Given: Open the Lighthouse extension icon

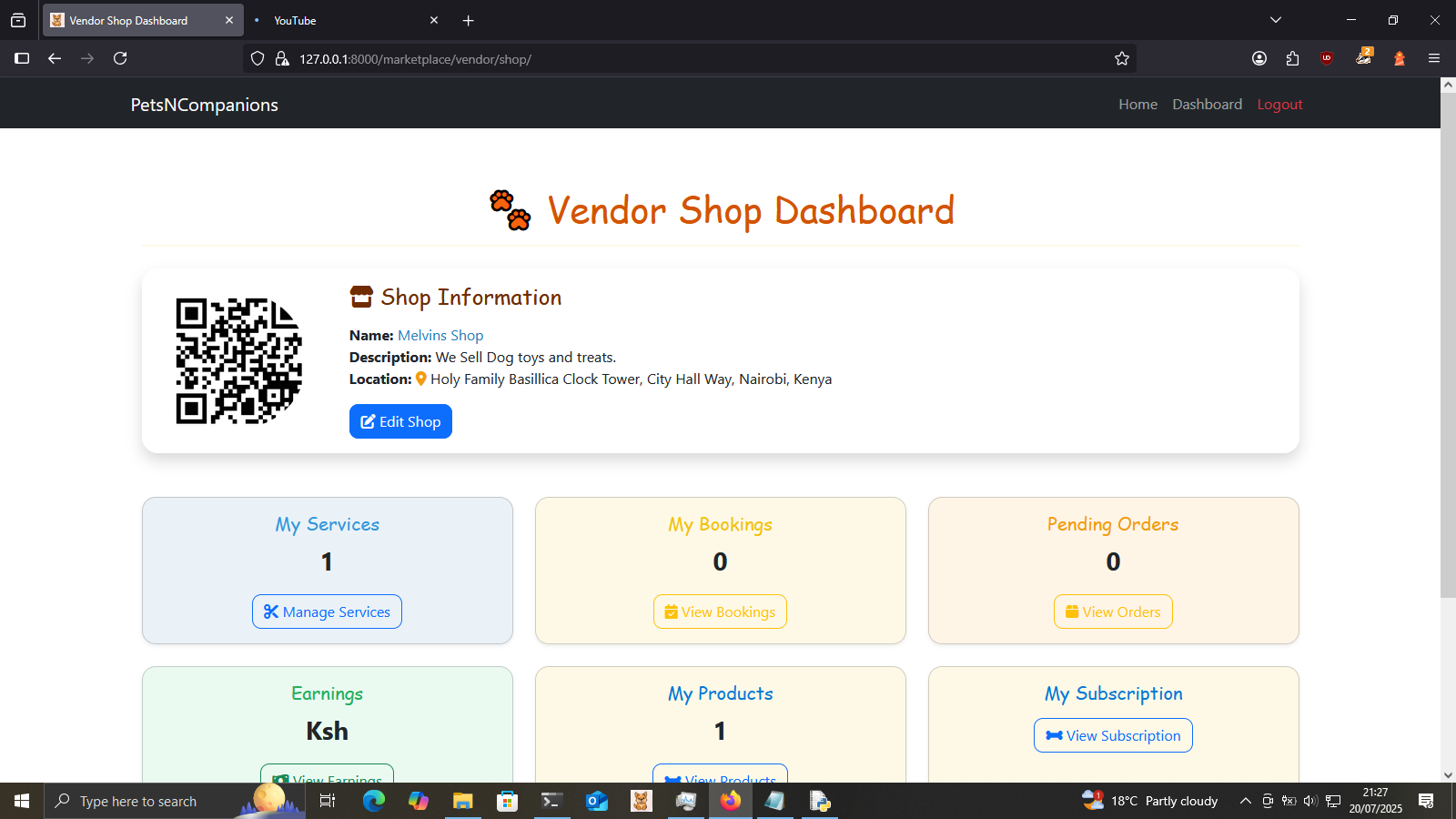Looking at the screenshot, I should tap(1400, 58).
